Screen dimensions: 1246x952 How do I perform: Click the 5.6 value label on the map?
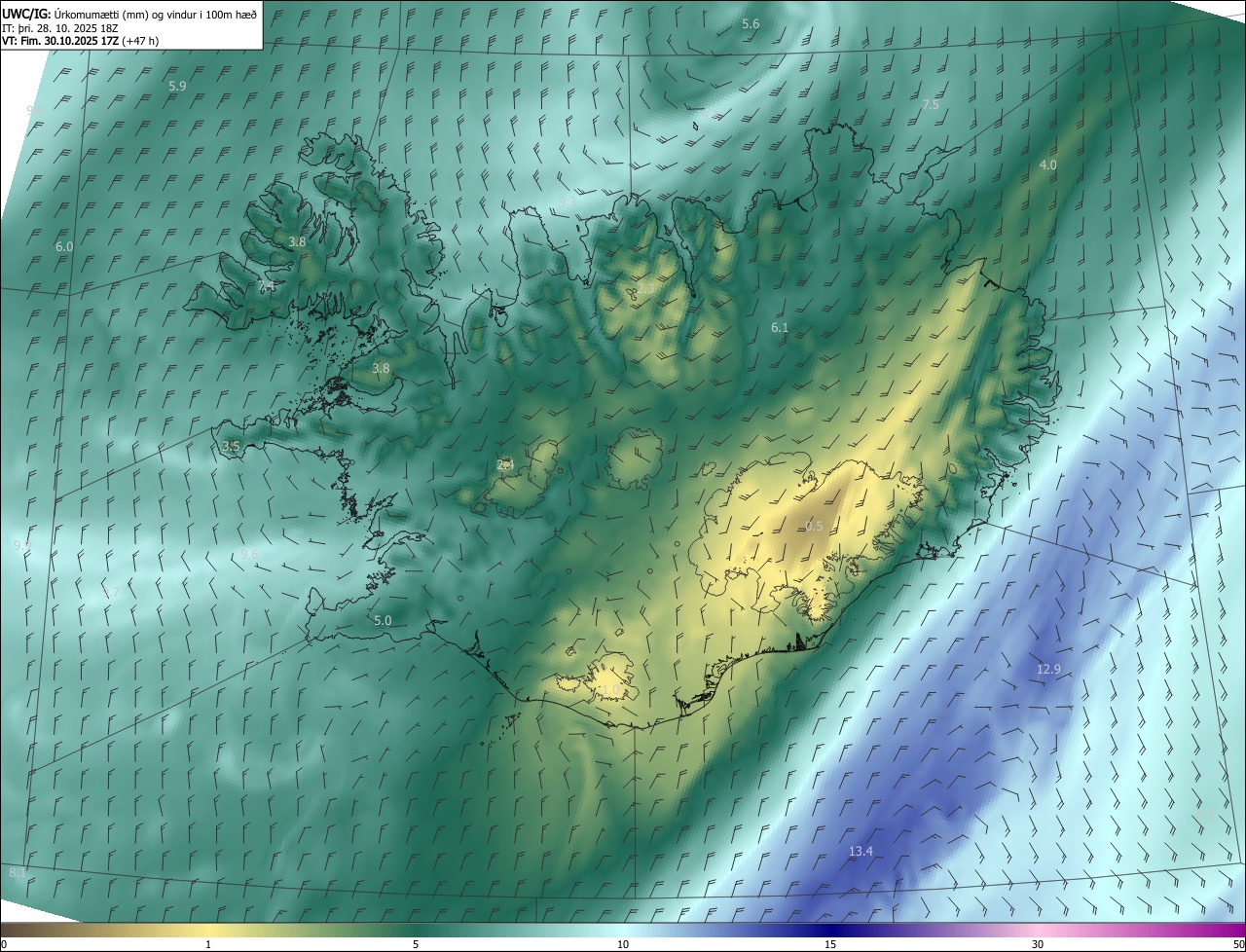click(751, 23)
